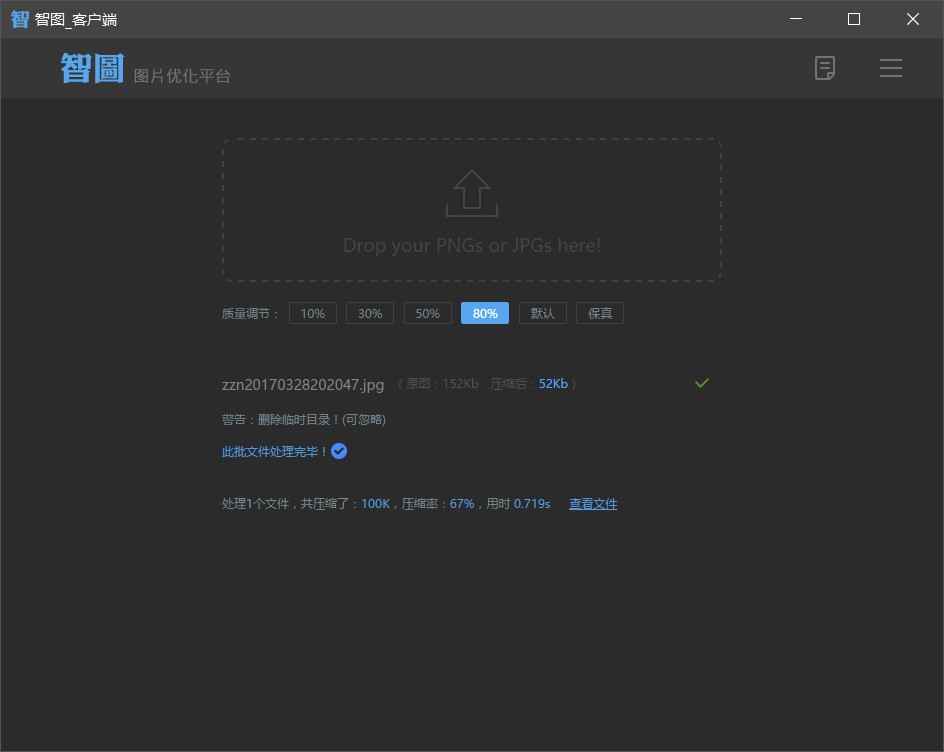
Task: Select file name zzn20170328202047.jpg
Action: pyautogui.click(x=303, y=385)
